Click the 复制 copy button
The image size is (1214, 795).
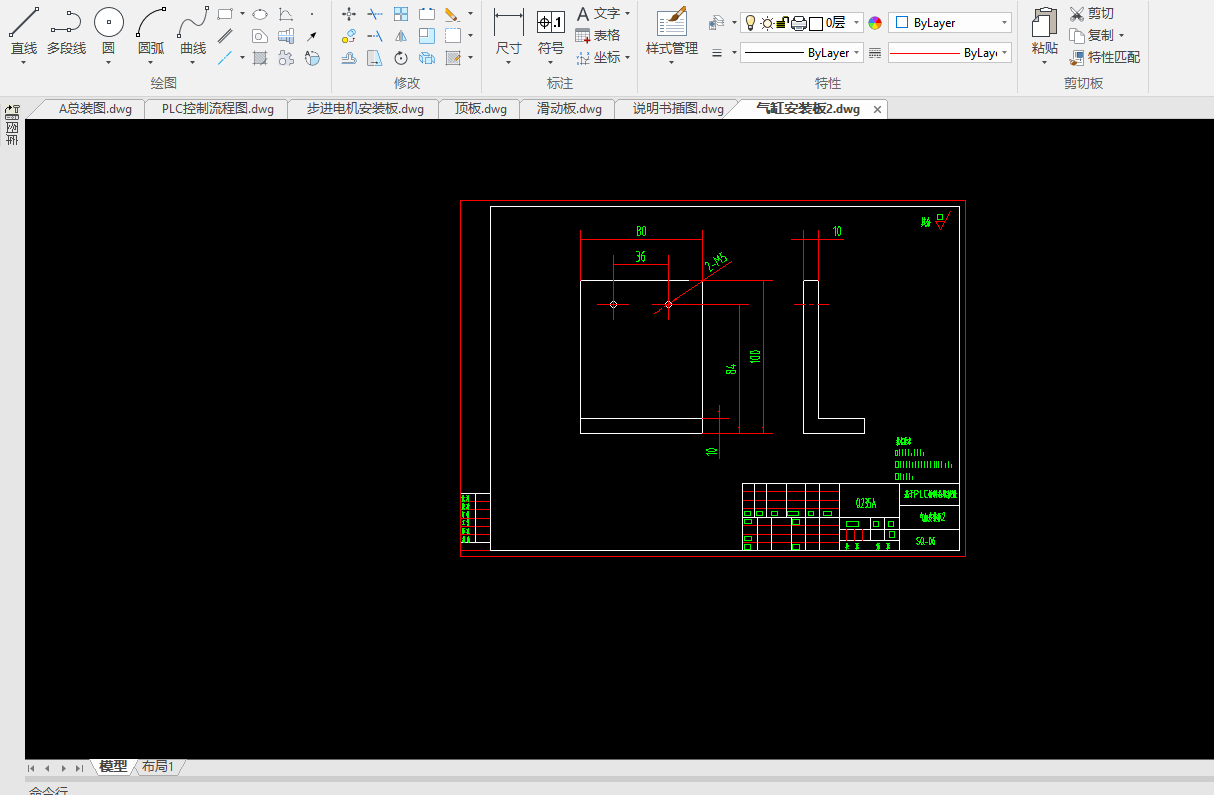coord(1091,36)
